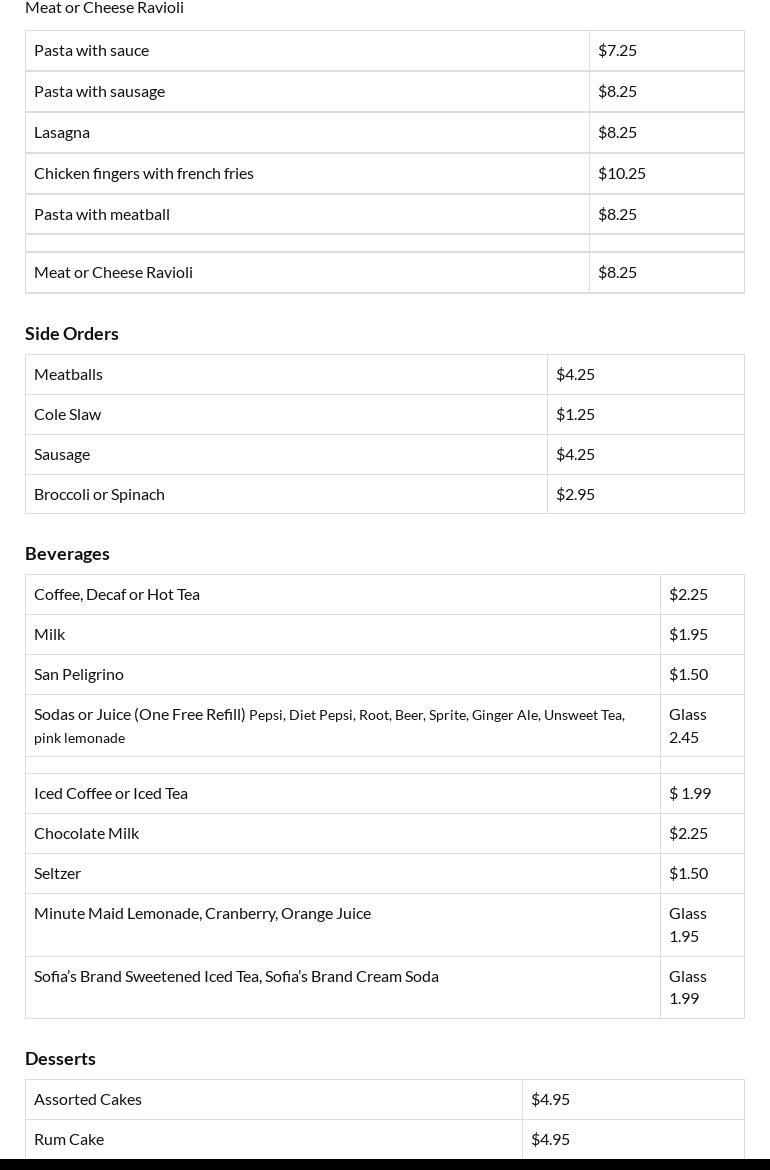The width and height of the screenshot is (770, 1170).
Task: Select the Lasagna menu row
Action: point(62,132)
